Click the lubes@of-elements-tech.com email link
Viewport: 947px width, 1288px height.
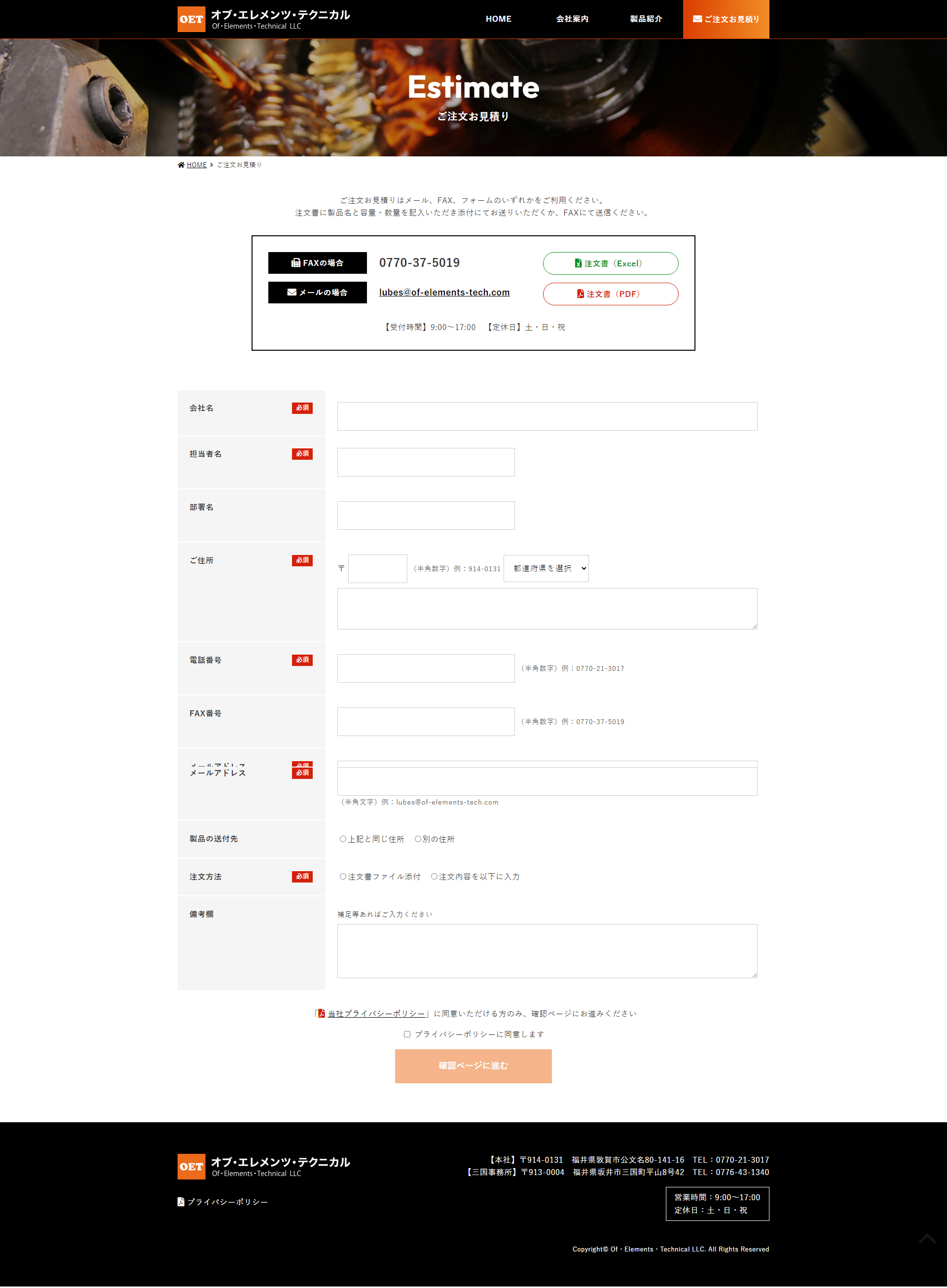pyautogui.click(x=444, y=293)
